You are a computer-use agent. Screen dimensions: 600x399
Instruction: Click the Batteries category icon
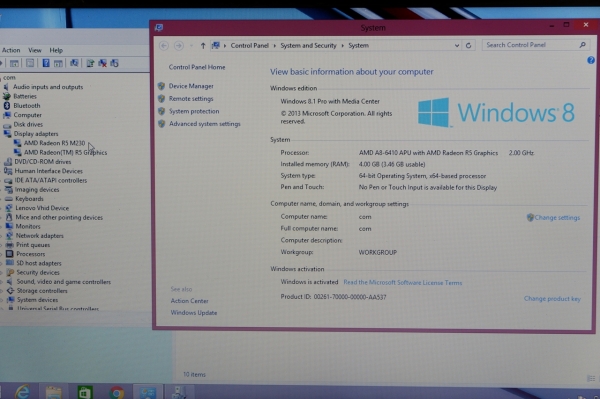coord(7,96)
